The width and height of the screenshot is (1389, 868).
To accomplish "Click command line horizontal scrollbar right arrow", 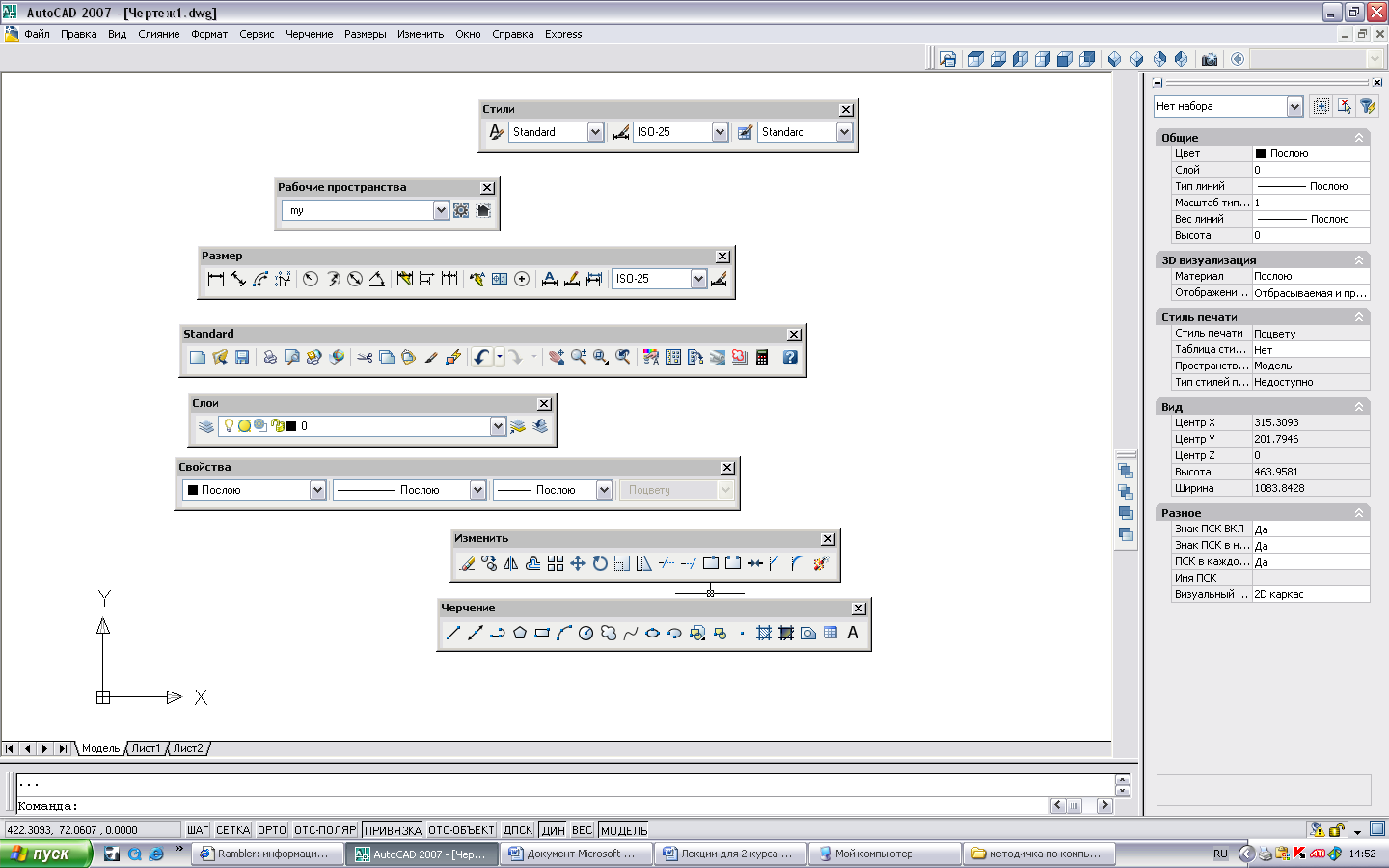I will pyautogui.click(x=1105, y=805).
